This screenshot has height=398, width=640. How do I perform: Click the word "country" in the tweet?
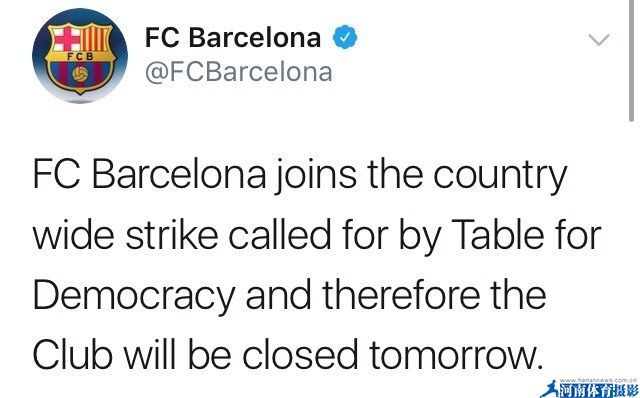click(500, 178)
